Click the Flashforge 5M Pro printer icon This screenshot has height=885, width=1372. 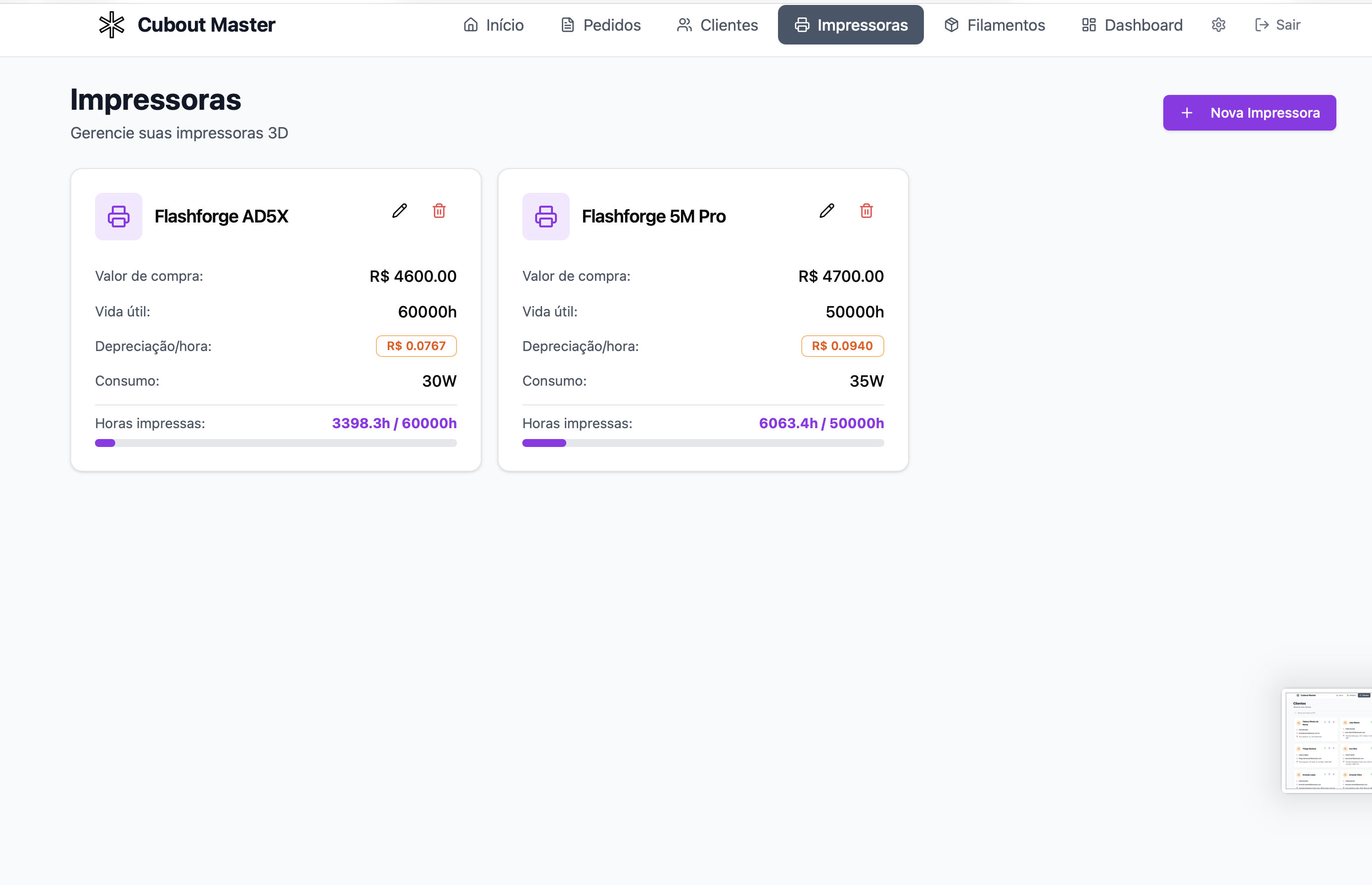coord(546,216)
